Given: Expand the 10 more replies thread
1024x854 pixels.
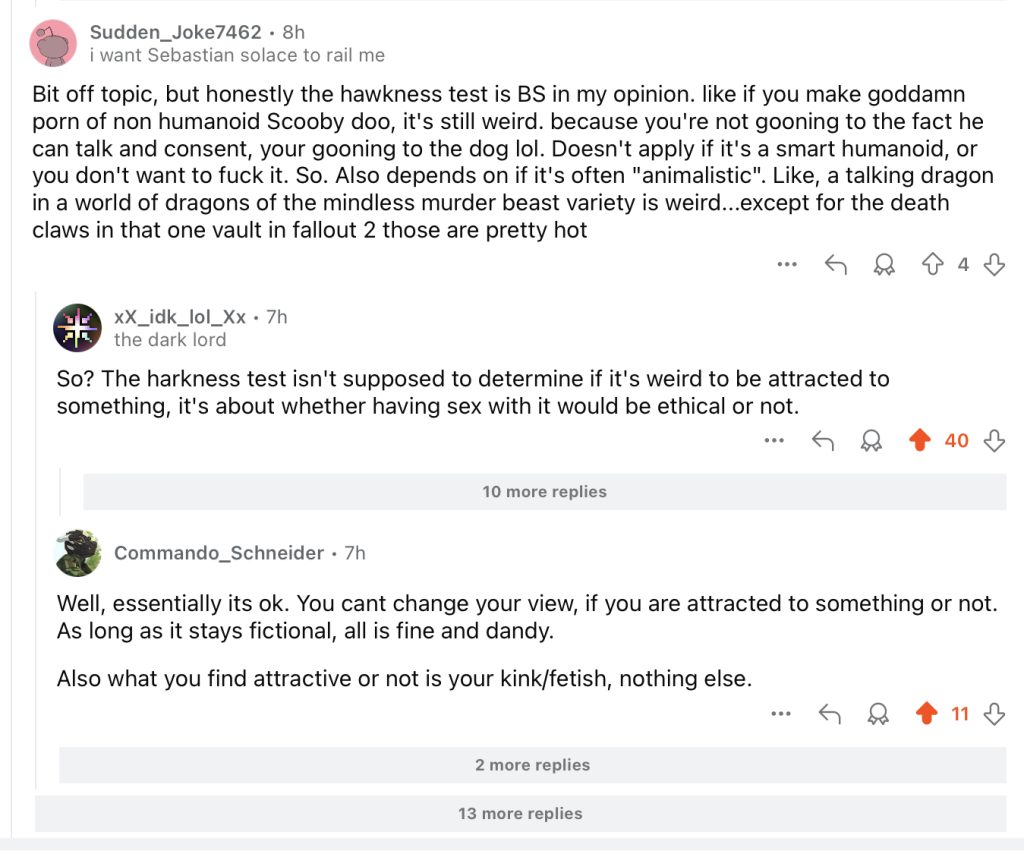Looking at the screenshot, I should [x=544, y=492].
